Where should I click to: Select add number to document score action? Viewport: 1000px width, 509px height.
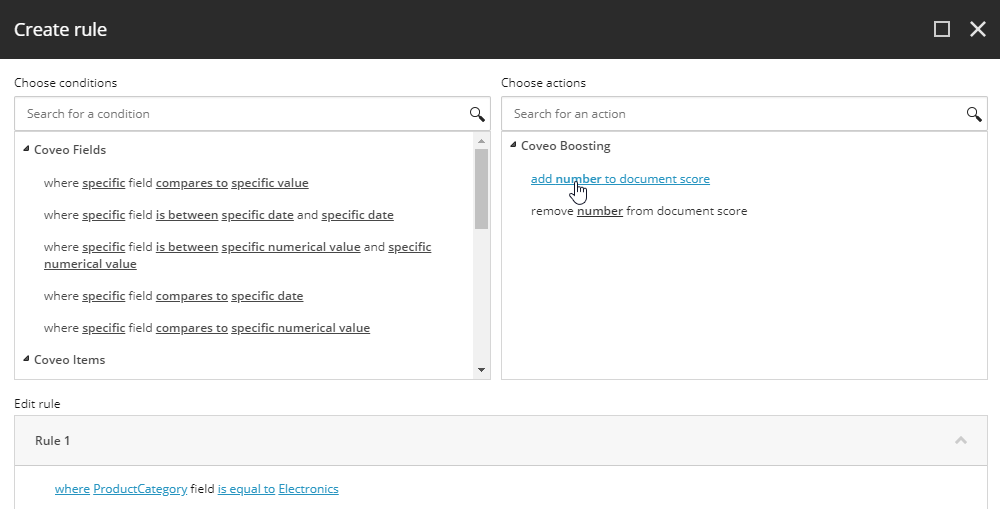tap(620, 179)
